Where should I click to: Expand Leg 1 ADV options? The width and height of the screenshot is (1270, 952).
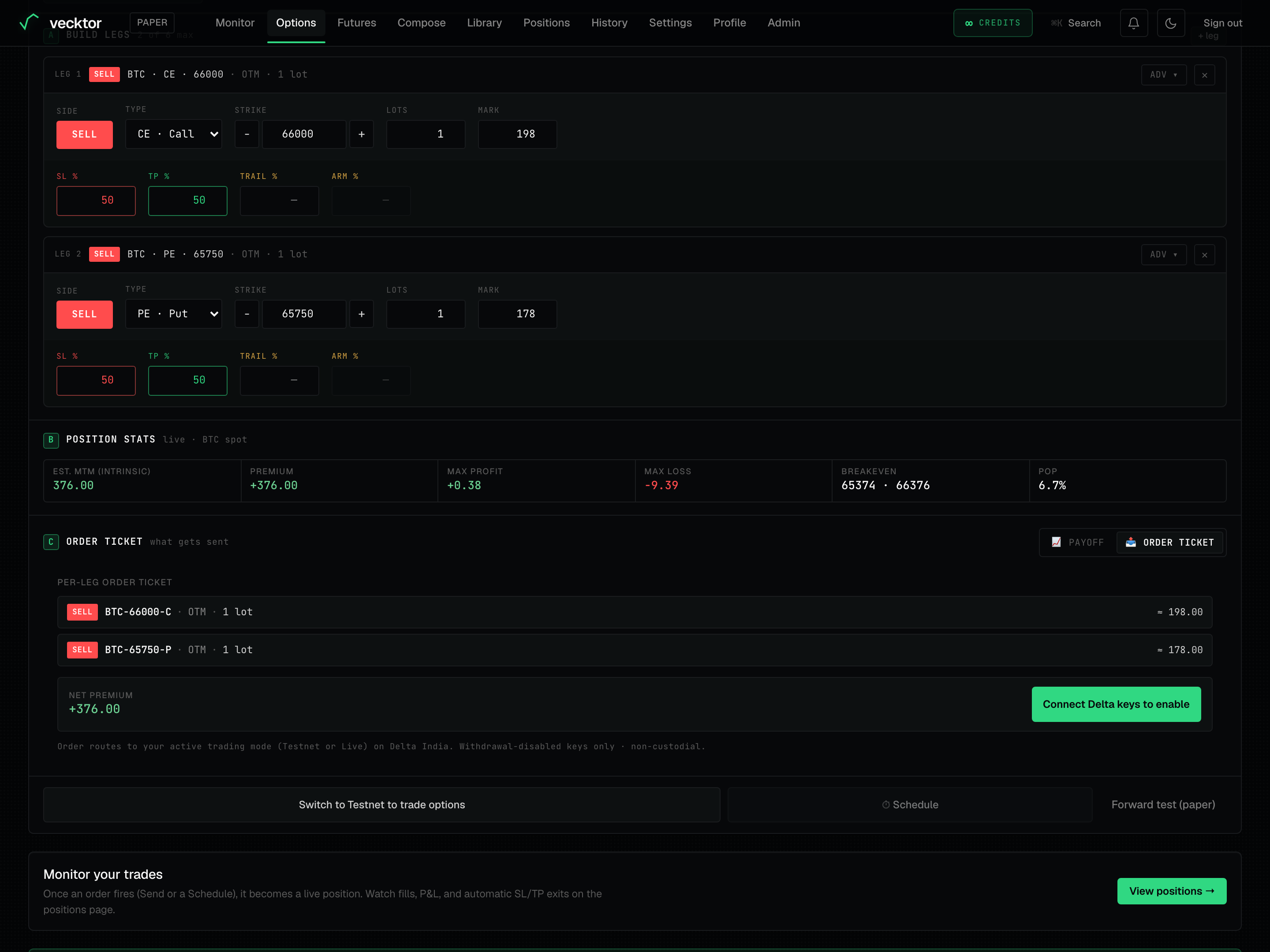click(x=1164, y=74)
